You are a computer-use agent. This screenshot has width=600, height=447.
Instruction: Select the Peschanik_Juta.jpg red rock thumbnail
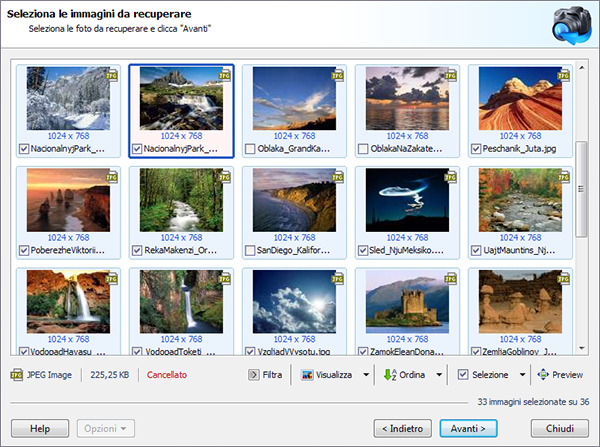point(520,98)
